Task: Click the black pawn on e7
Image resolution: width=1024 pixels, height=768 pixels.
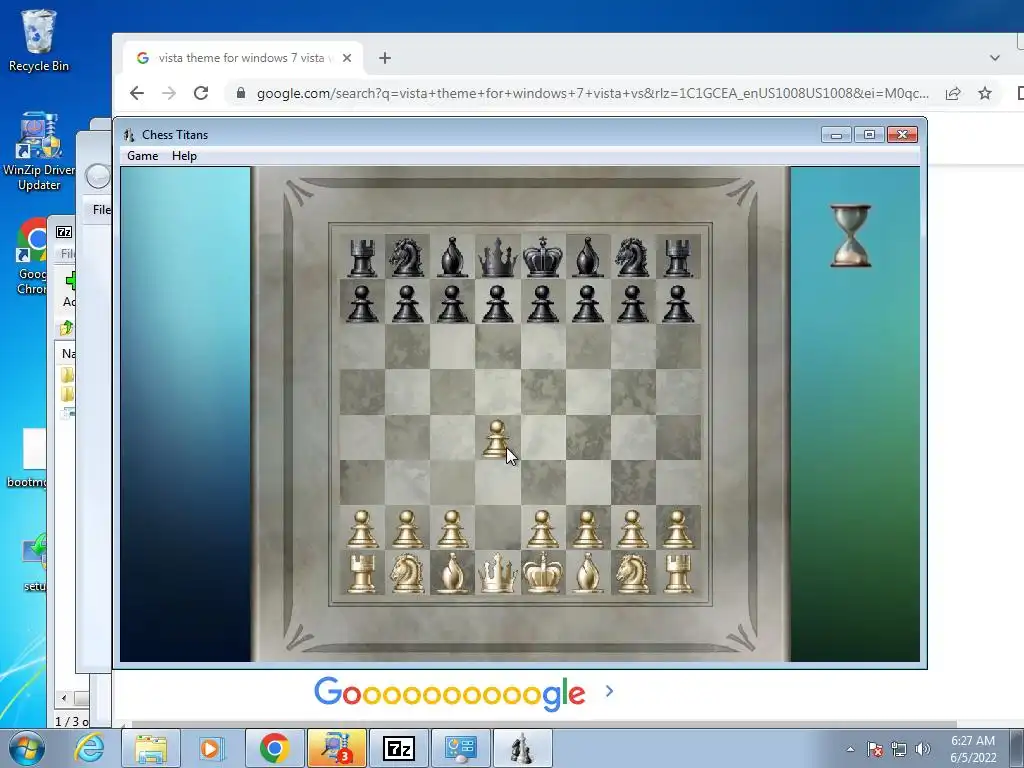Action: [543, 304]
